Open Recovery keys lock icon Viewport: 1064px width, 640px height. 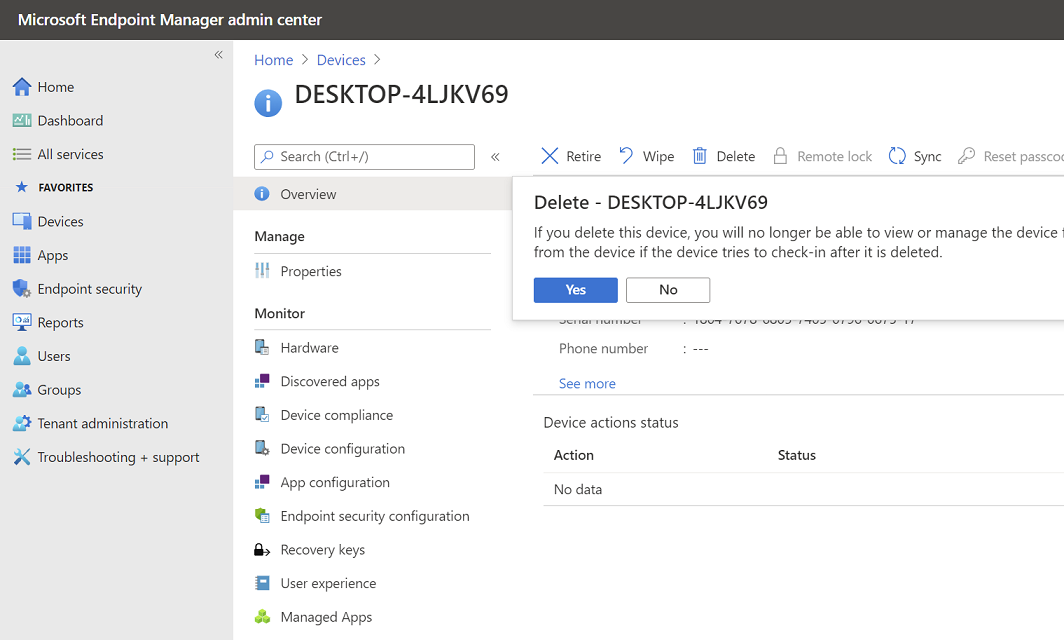point(262,550)
